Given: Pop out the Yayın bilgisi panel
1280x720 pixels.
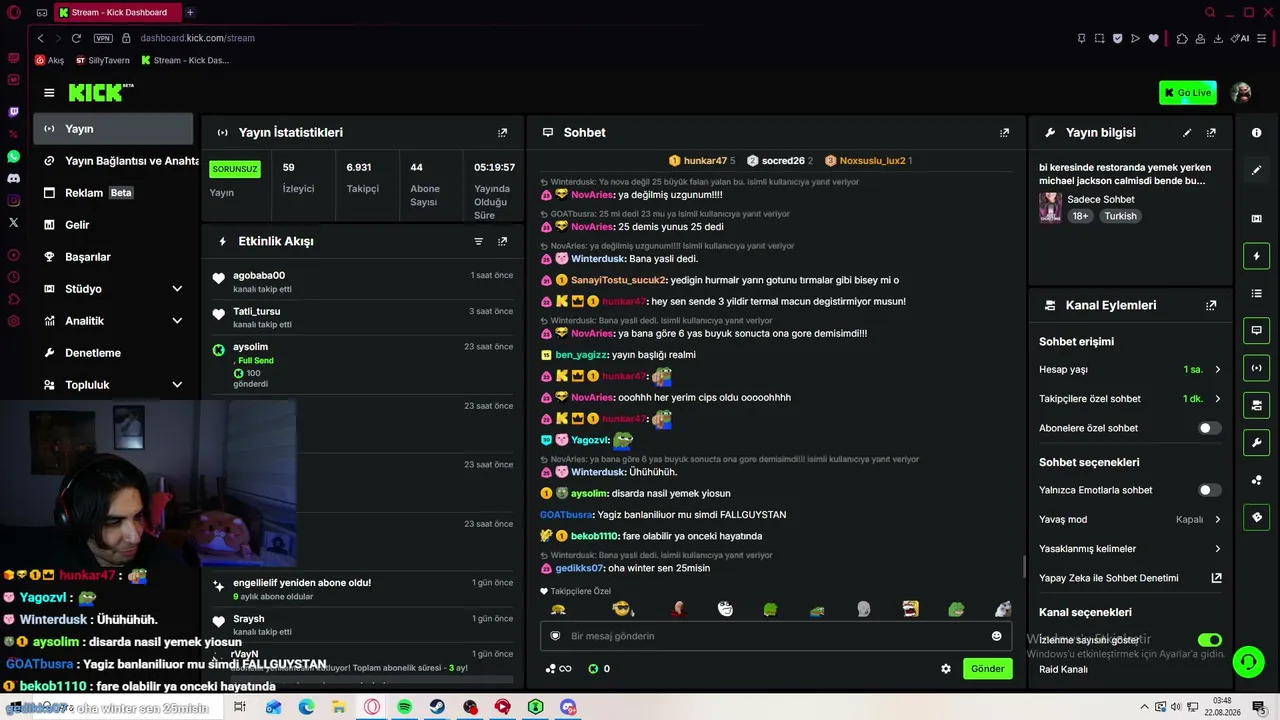Looking at the screenshot, I should pyautogui.click(x=1211, y=133).
